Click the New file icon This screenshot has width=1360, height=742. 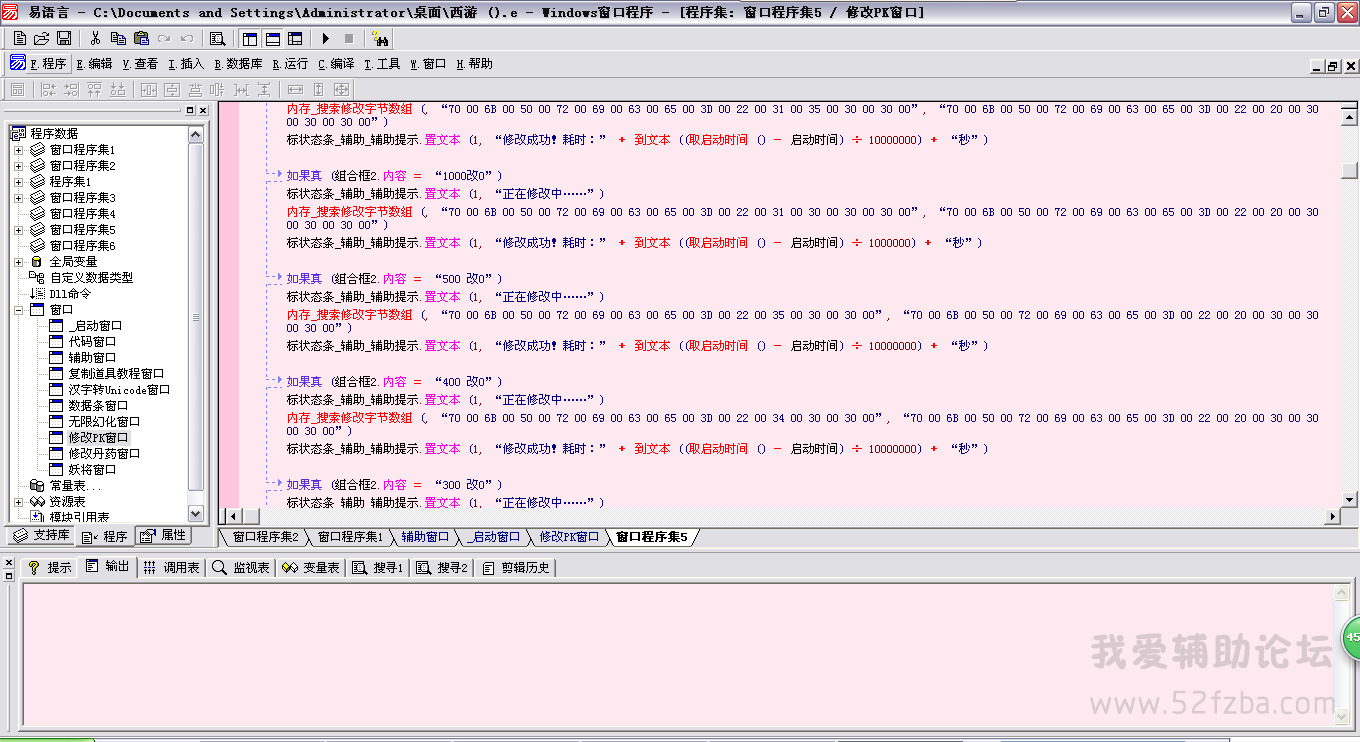(19, 38)
